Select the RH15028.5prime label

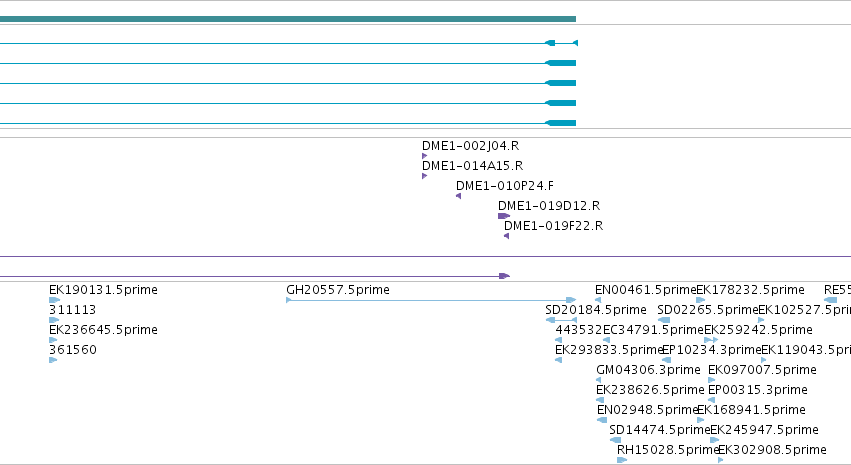point(668,451)
